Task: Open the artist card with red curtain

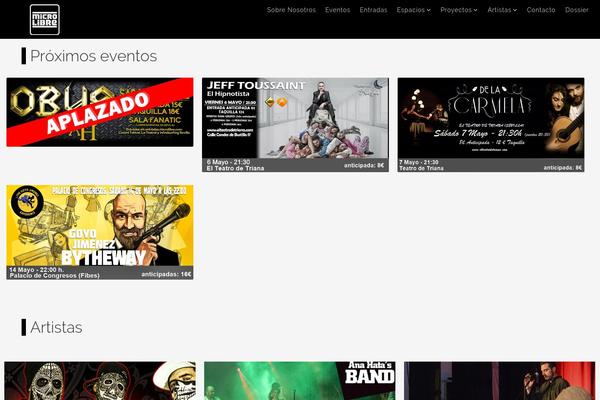Action: [x=499, y=381]
